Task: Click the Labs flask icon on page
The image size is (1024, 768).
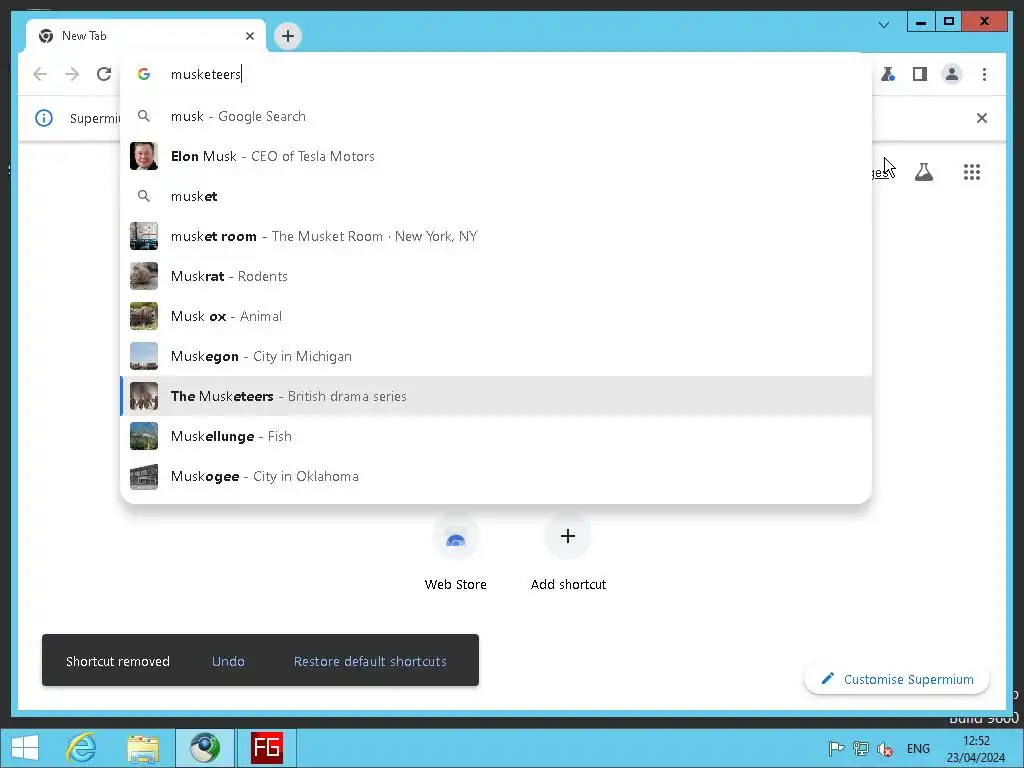Action: point(923,172)
